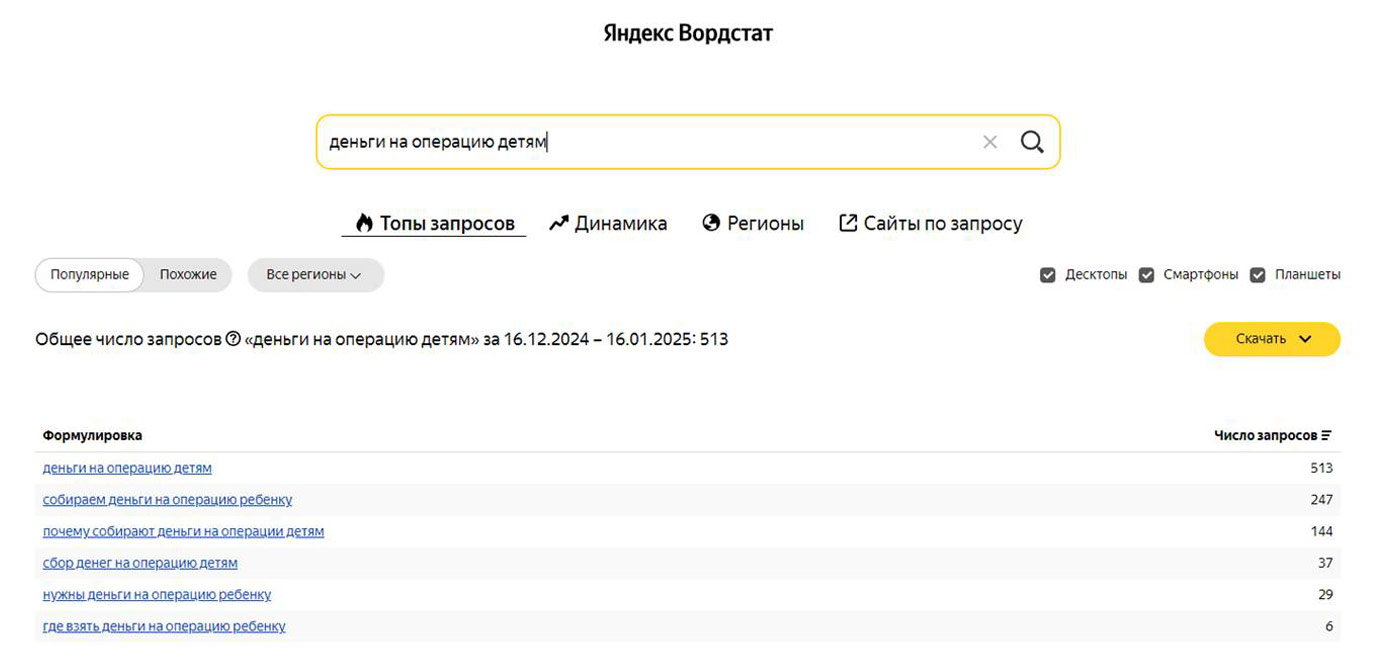The image size is (1394, 669).
Task: Open the Скачать download dropdown
Action: pyautogui.click(x=1271, y=339)
